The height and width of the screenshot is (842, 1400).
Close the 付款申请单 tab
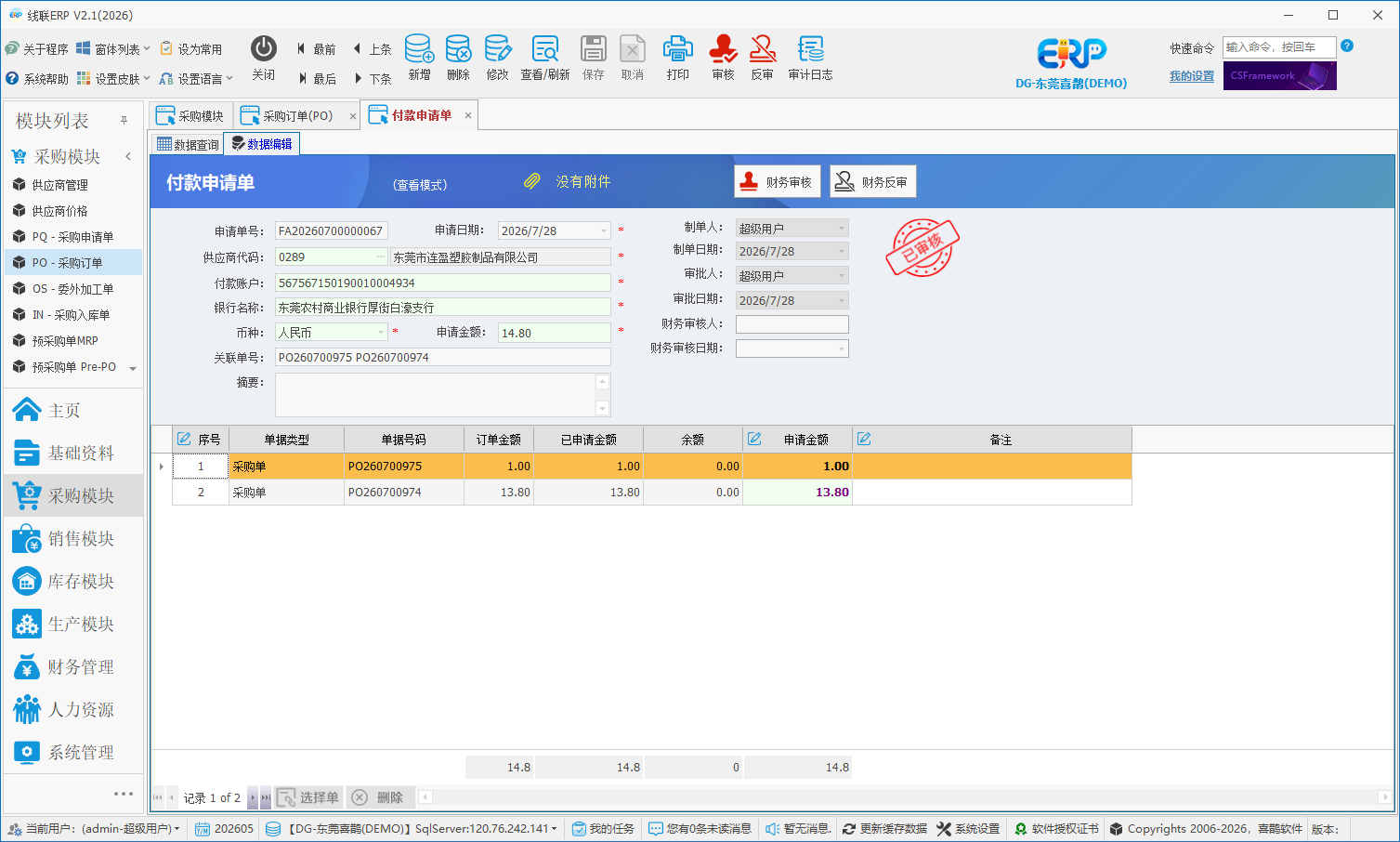tap(468, 115)
